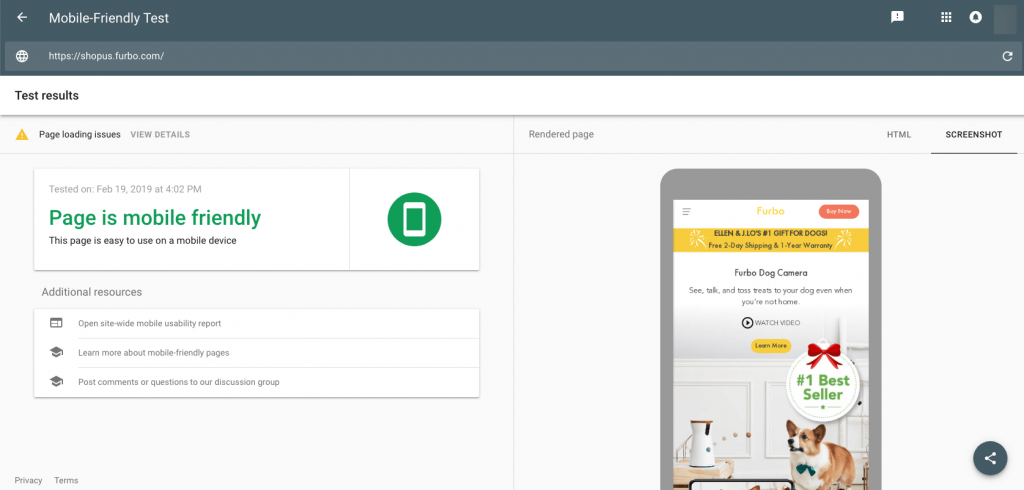This screenshot has width=1024, height=490.
Task: Go back with the left arrow icon
Action: point(22,18)
